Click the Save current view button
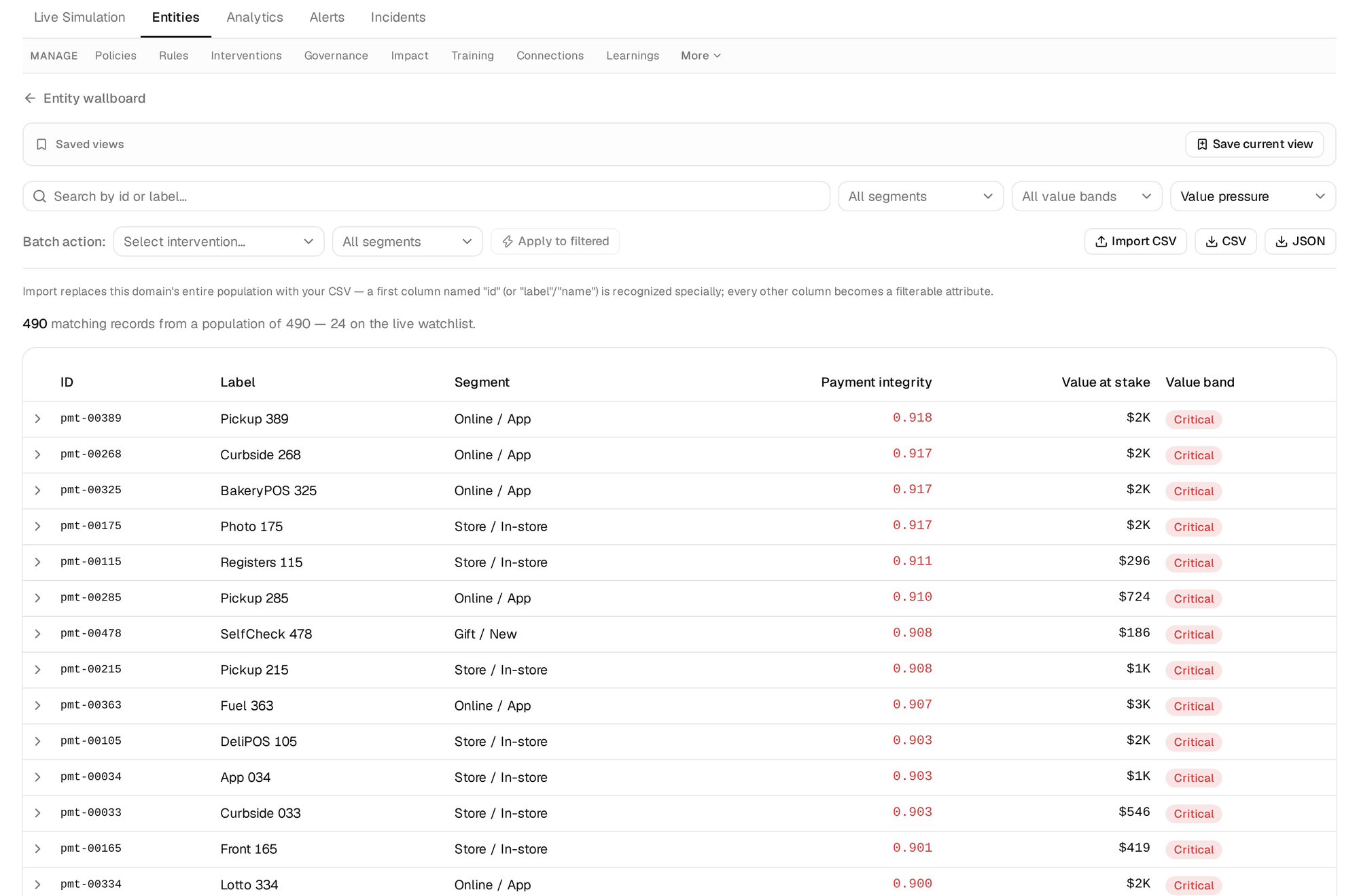Viewport: 1359px width, 896px height. (1254, 145)
